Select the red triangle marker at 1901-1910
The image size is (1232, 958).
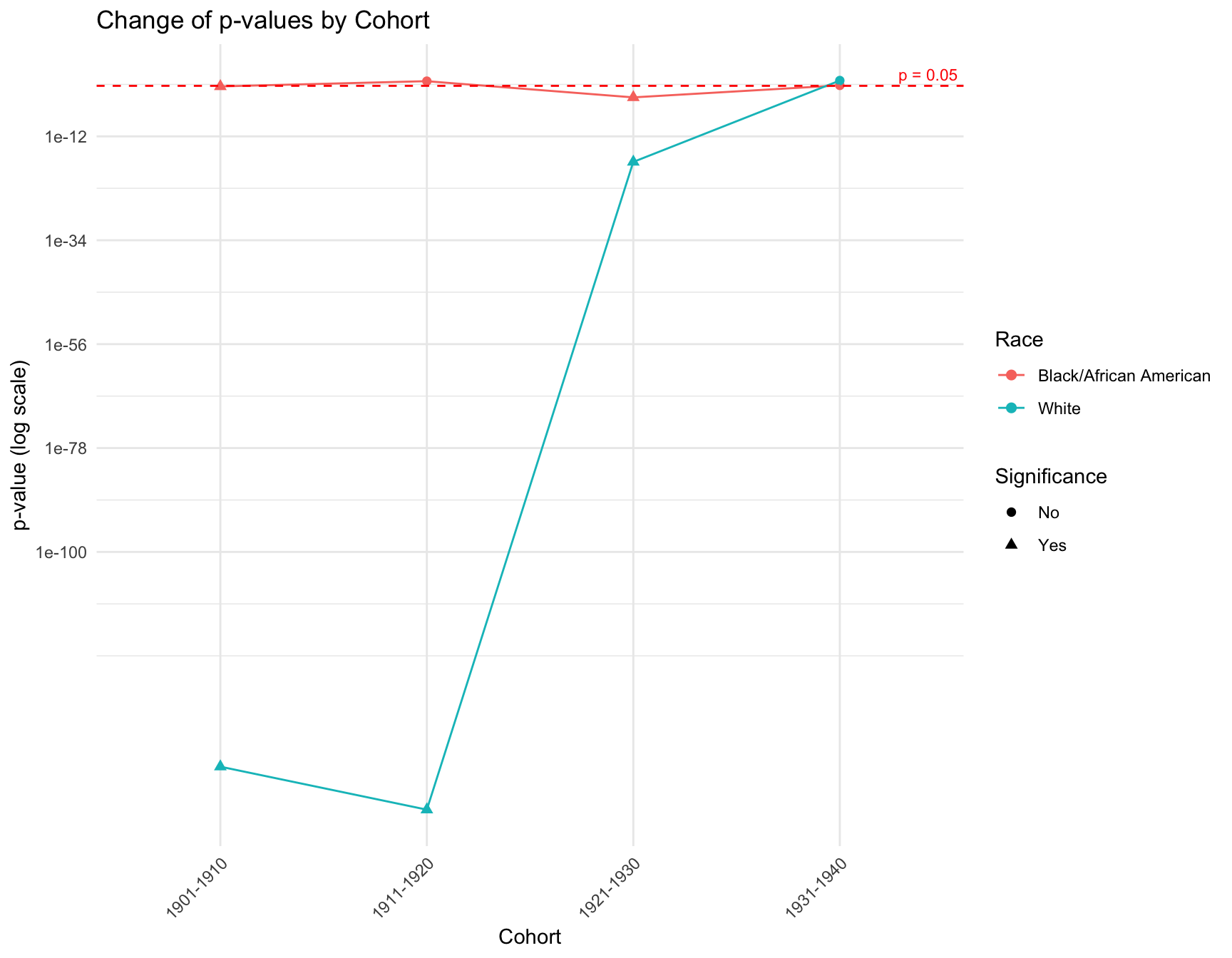coord(220,86)
